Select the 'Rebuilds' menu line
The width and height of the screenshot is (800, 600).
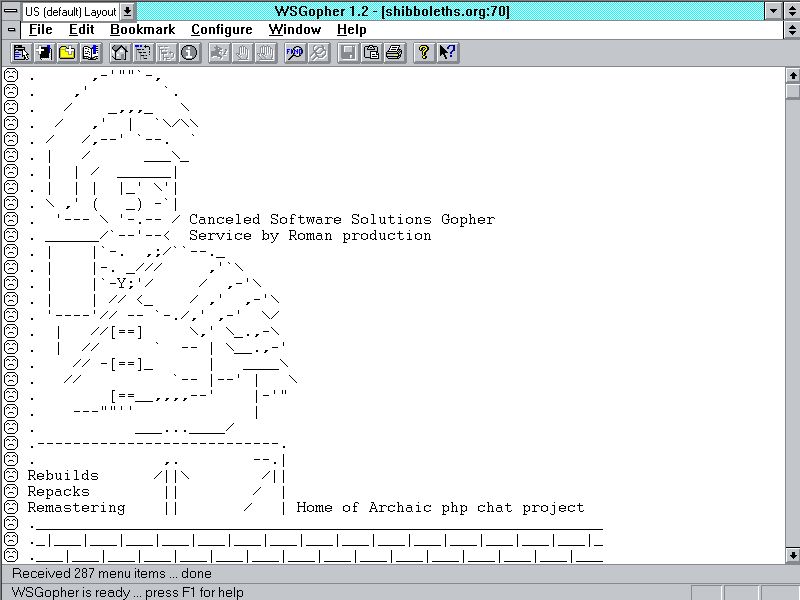tap(63, 475)
